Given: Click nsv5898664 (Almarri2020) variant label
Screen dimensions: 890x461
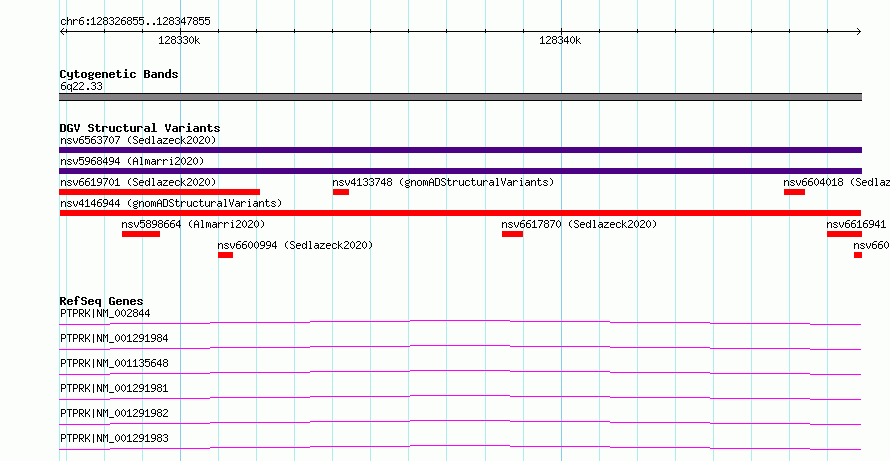Looking at the screenshot, I should [193, 224].
